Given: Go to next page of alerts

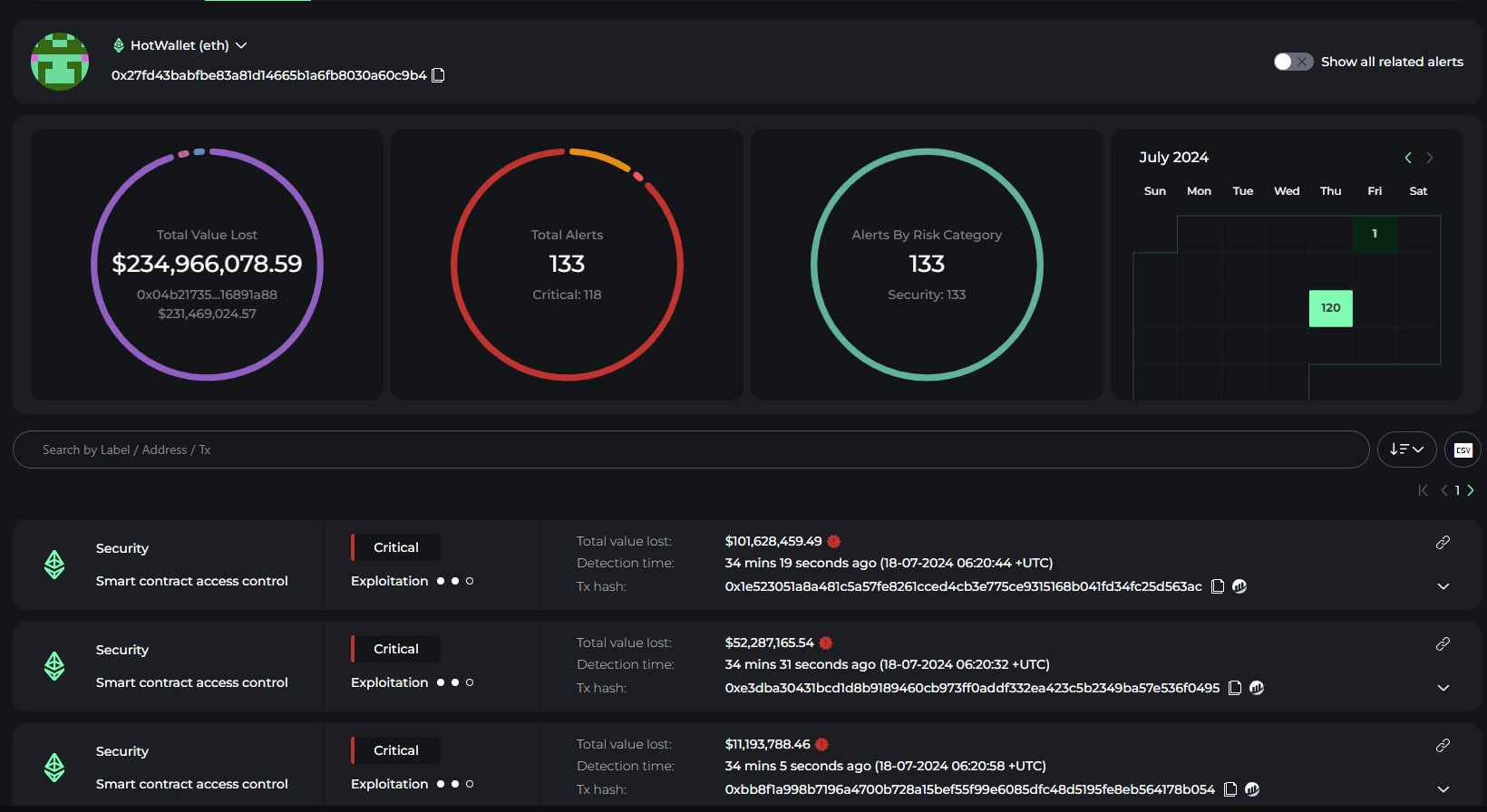Looking at the screenshot, I should (x=1471, y=490).
